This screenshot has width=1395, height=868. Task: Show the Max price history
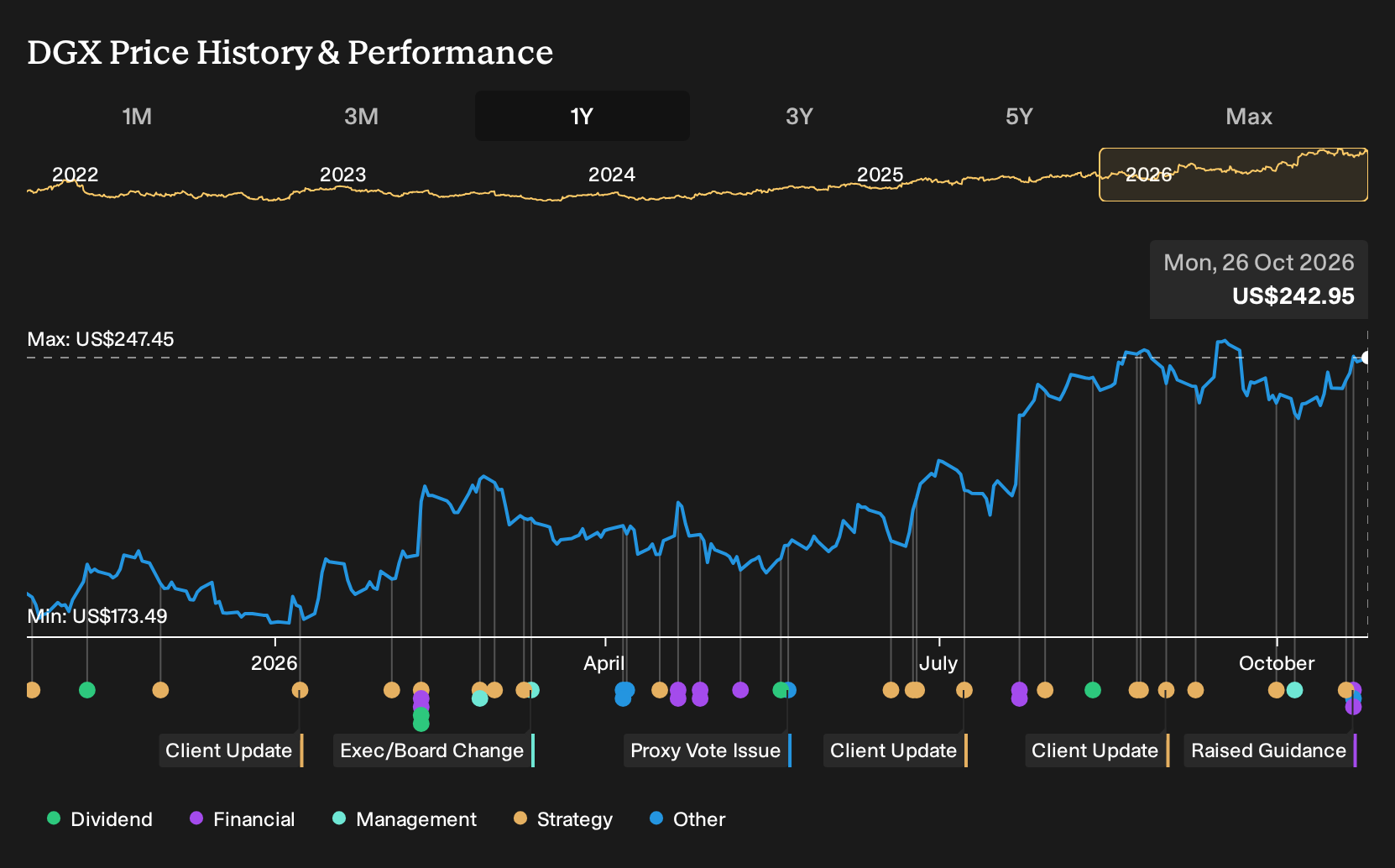click(x=1249, y=116)
